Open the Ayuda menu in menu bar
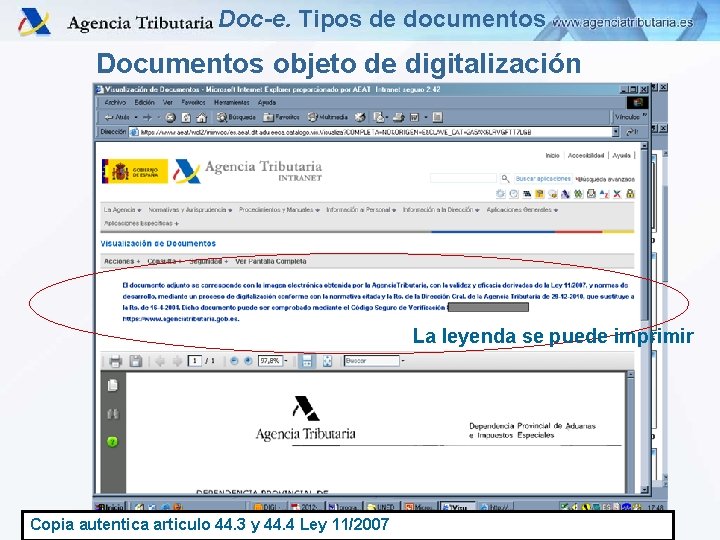The height and width of the screenshot is (540, 720). [x=267, y=102]
